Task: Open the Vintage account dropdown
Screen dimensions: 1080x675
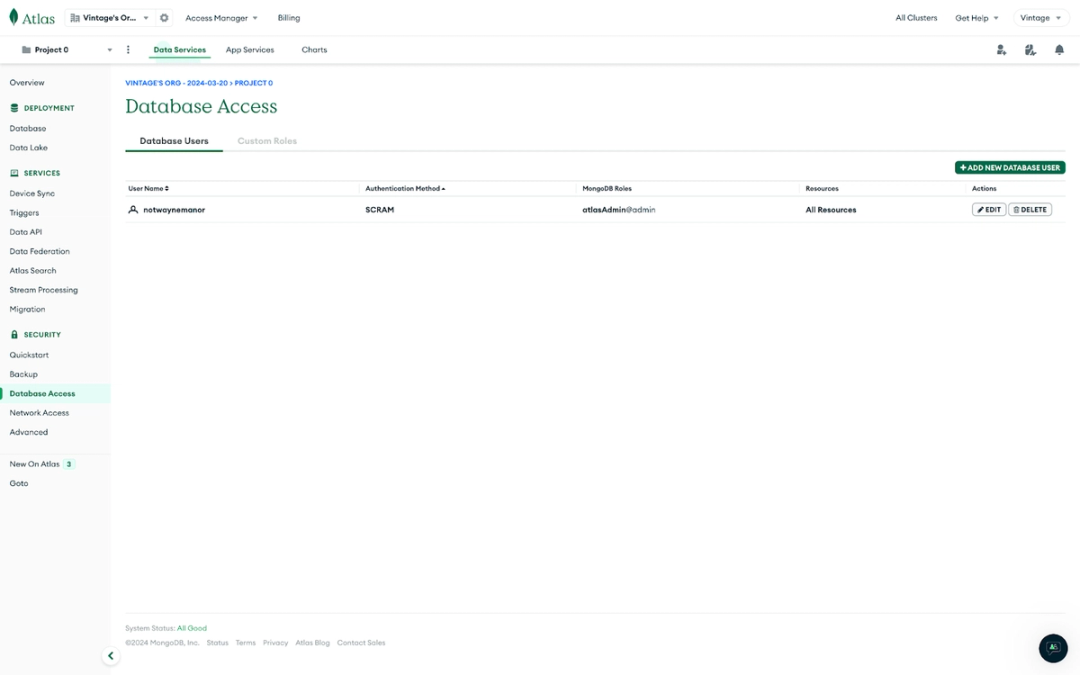Action: pos(1040,17)
